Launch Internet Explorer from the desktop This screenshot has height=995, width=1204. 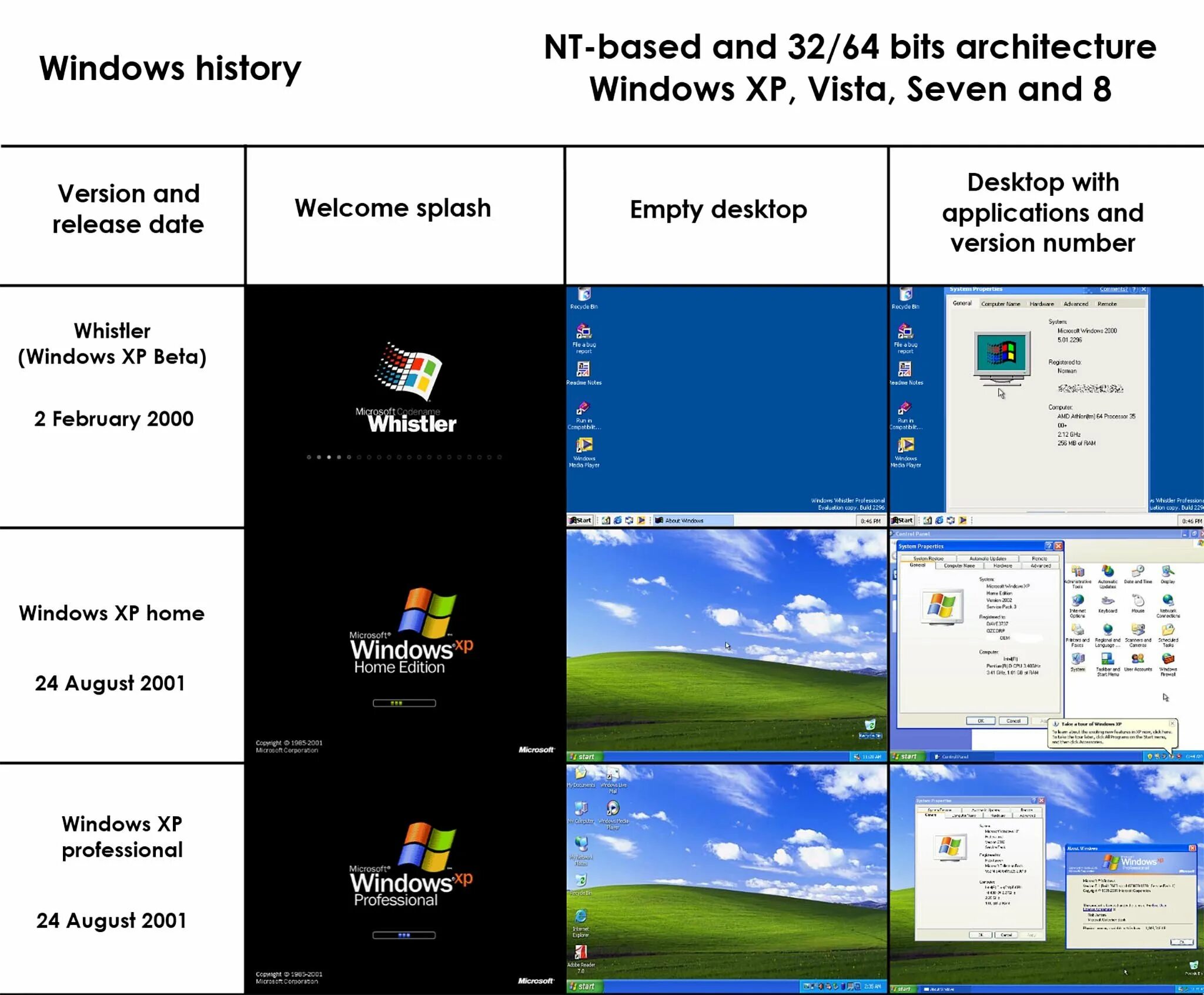click(x=580, y=917)
